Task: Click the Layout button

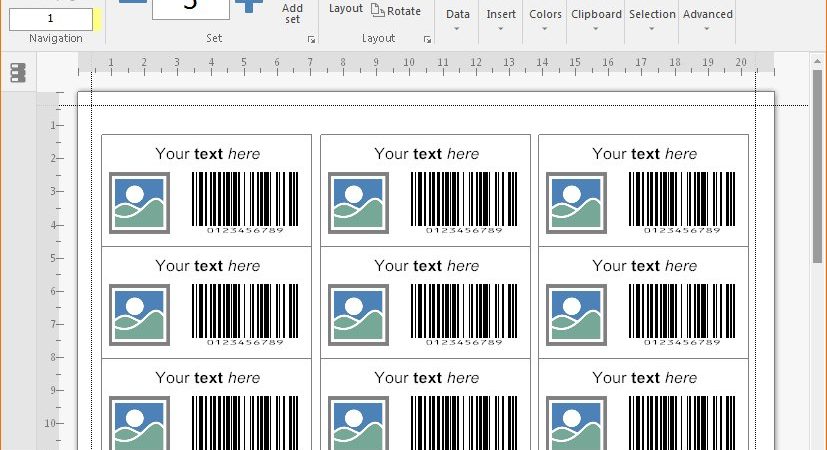Action: (346, 8)
